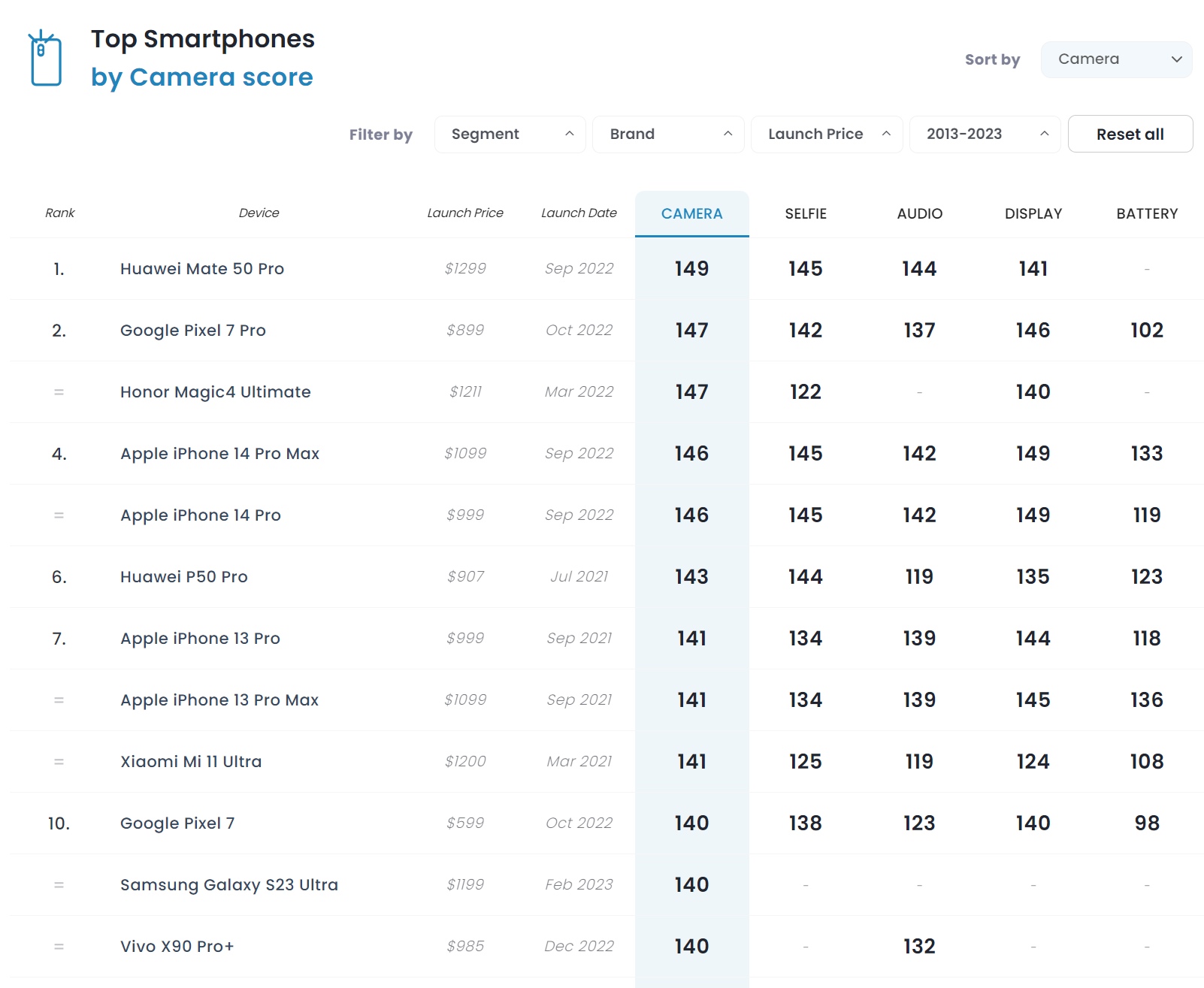Expand the Segment filter
Screen dimensions: 1204x988
510,134
